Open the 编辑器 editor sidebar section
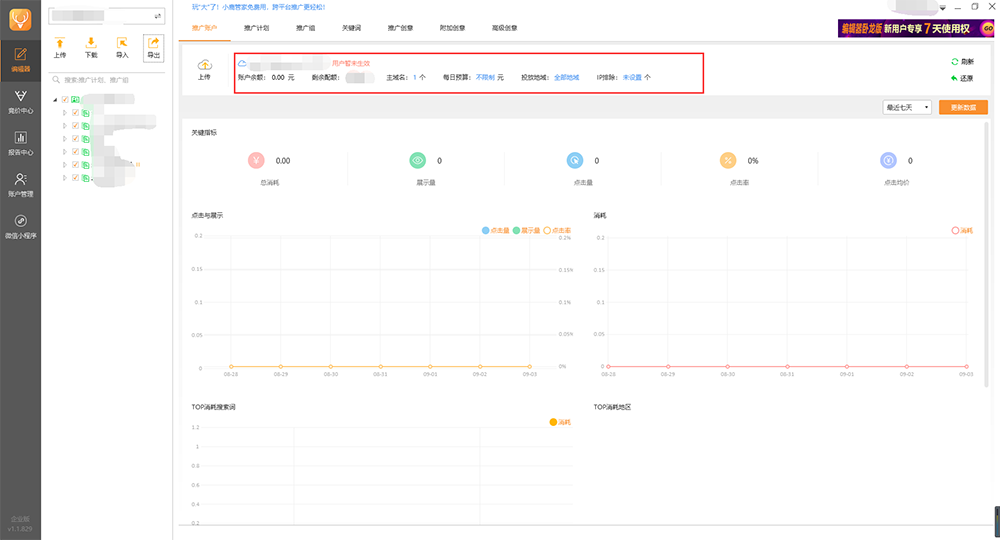Viewport: 1000px width, 540px height. coord(20,60)
